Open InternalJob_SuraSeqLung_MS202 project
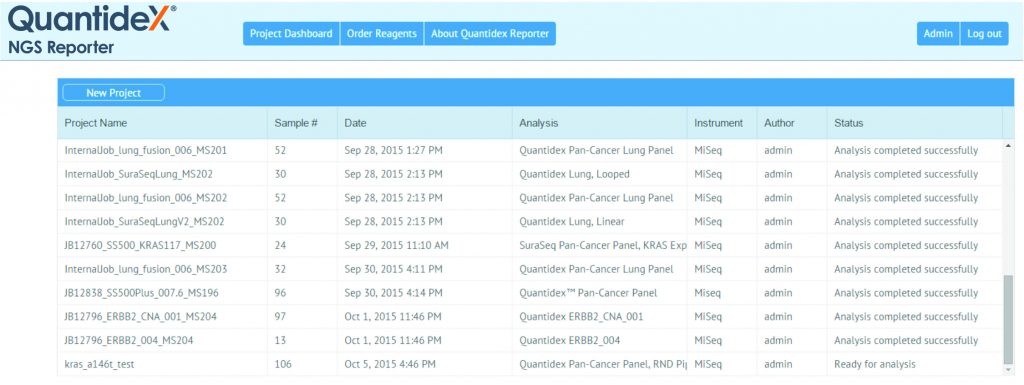Image resolution: width=1024 pixels, height=385 pixels. click(x=530, y=174)
